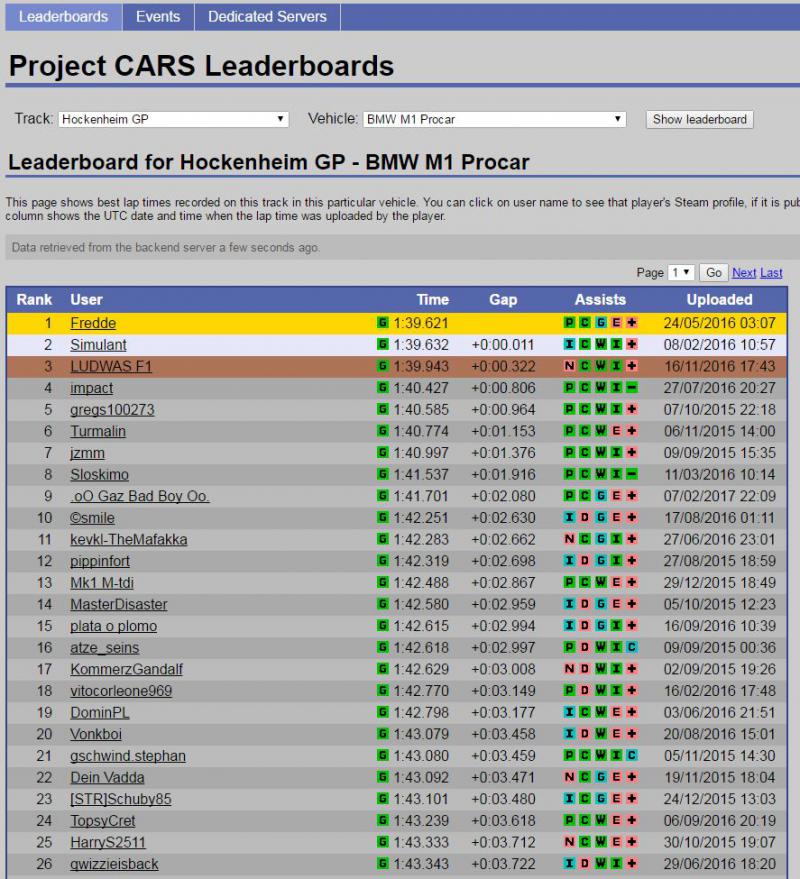Open the Page number dropdown

[x=681, y=272]
